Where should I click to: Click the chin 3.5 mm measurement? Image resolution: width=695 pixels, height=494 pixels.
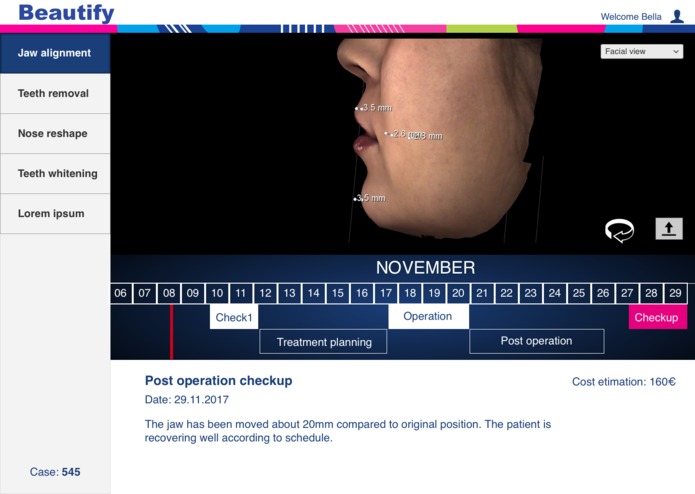tap(371, 198)
